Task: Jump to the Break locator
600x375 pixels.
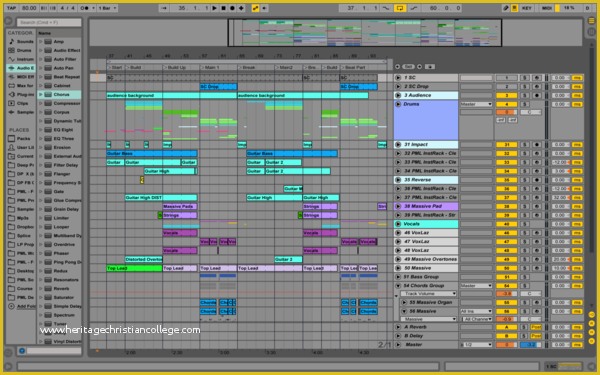Action: click(x=248, y=67)
